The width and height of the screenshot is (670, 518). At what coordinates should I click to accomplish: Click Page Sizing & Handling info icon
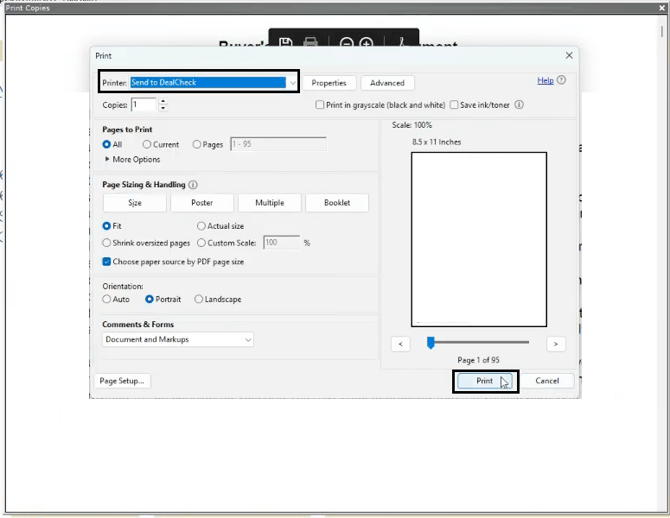coord(193,185)
